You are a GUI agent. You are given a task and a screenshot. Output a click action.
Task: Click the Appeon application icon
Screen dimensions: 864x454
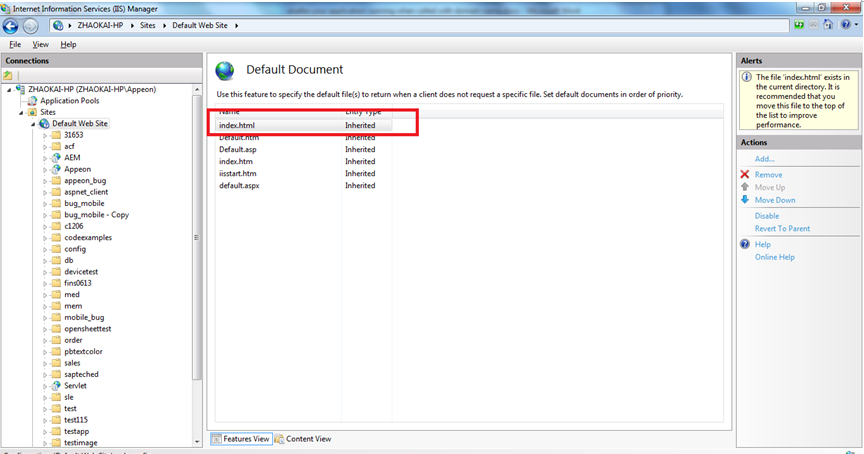pyautogui.click(x=56, y=169)
